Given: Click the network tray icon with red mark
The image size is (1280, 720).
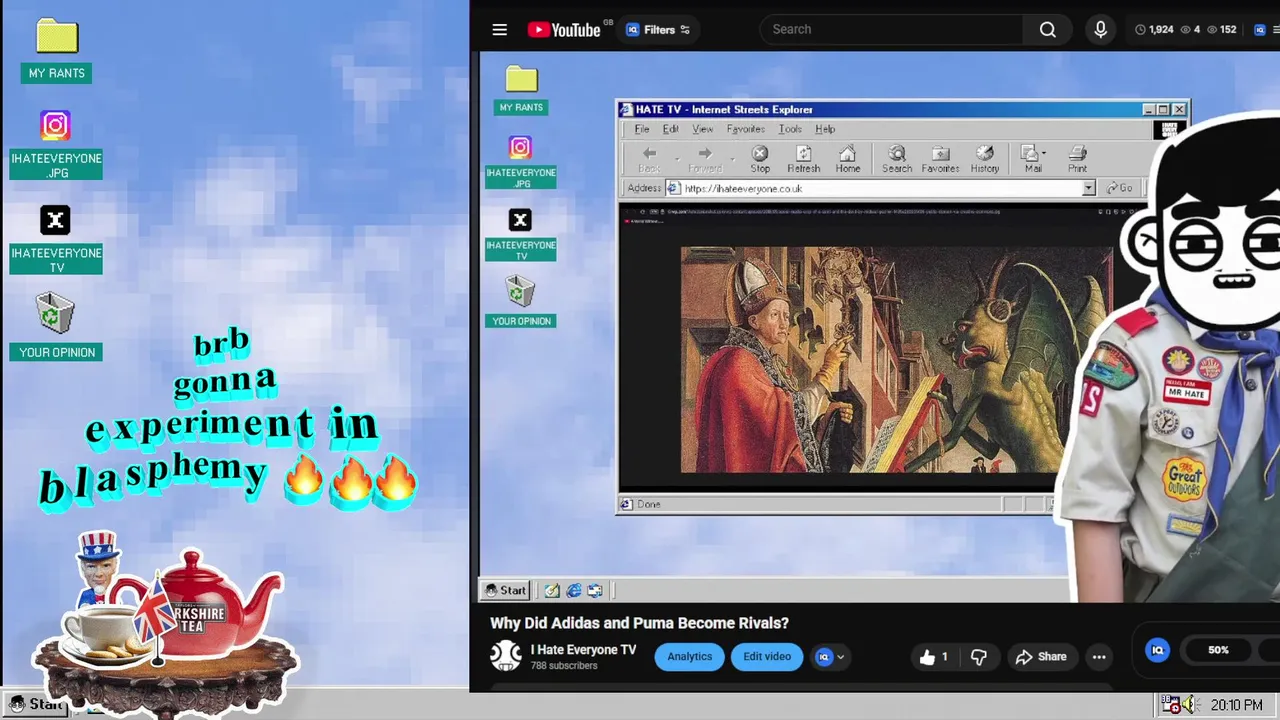Looking at the screenshot, I should [1169, 705].
